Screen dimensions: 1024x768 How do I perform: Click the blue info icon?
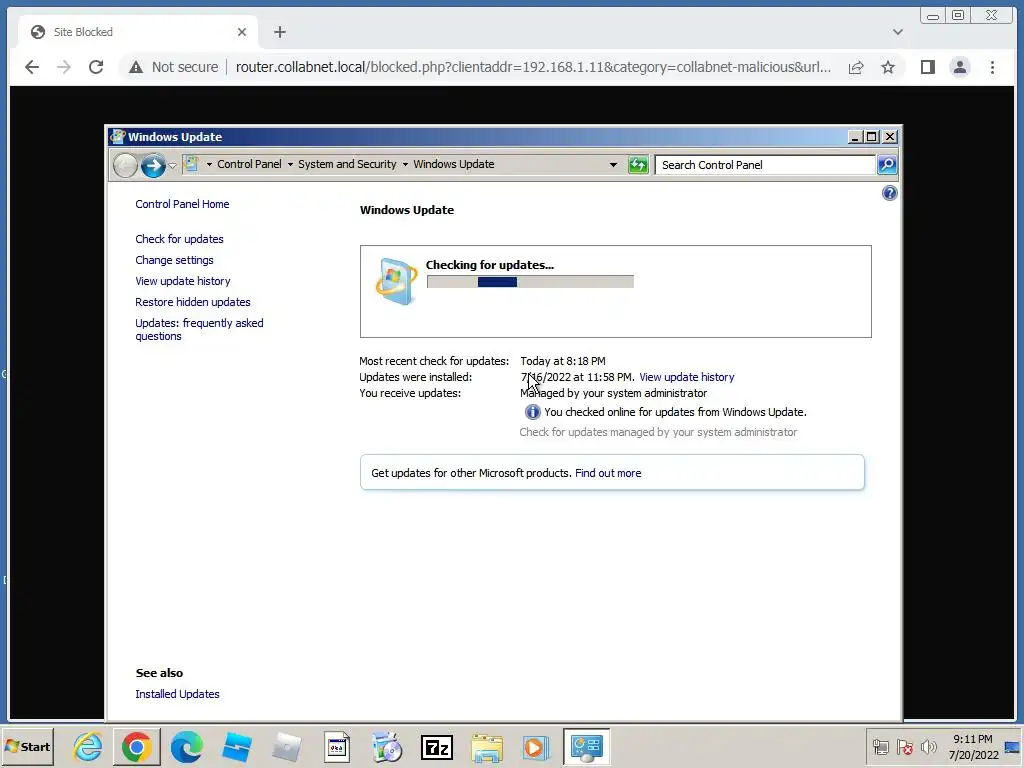coord(532,412)
